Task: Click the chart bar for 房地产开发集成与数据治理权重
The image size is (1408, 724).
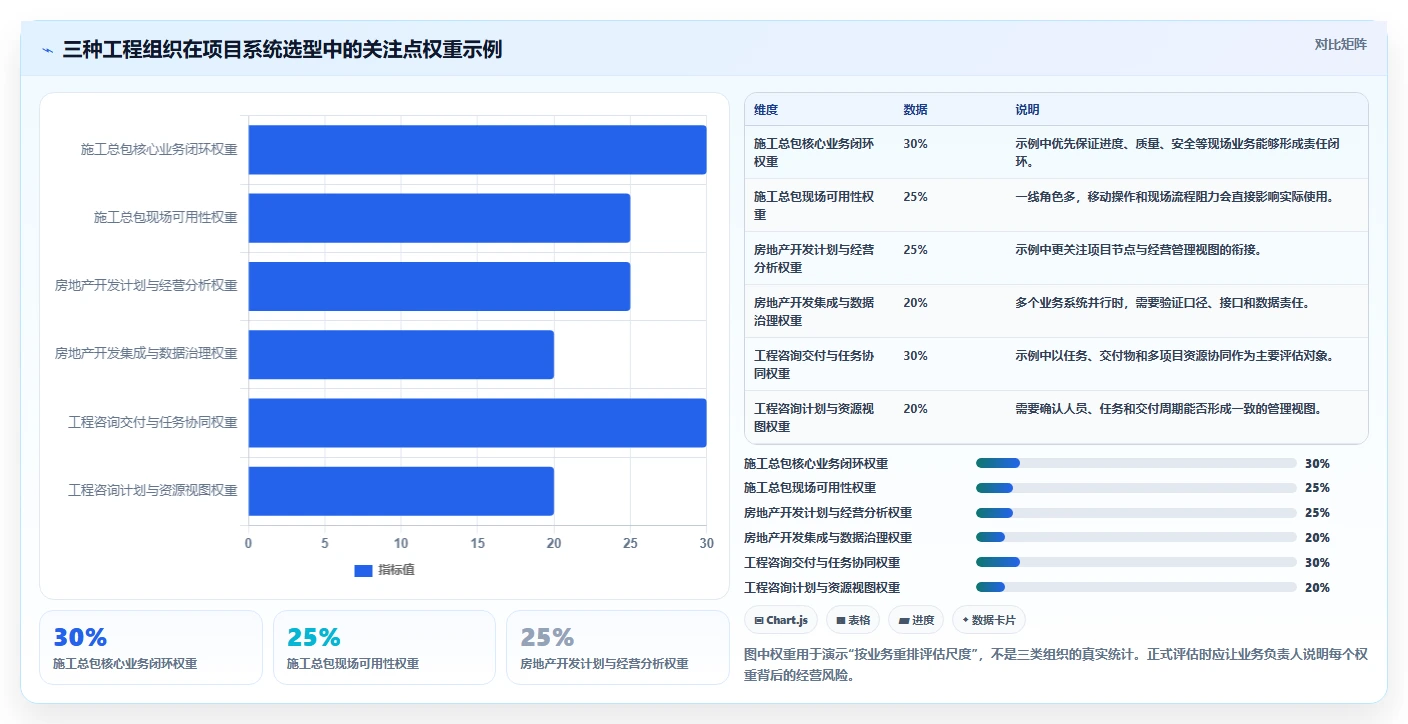Action: (x=401, y=354)
